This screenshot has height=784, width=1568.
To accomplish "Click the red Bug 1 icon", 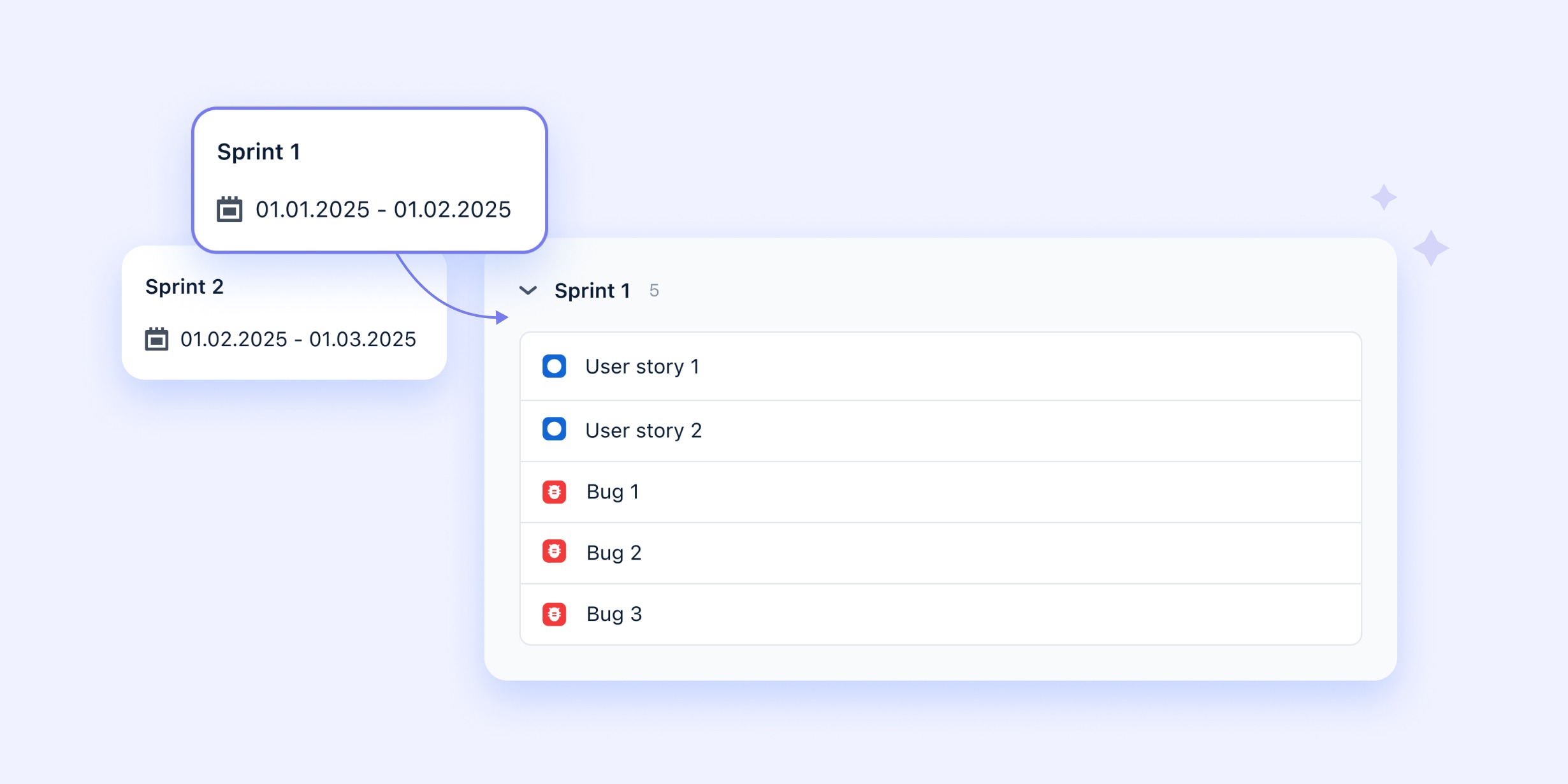I will tap(554, 492).
